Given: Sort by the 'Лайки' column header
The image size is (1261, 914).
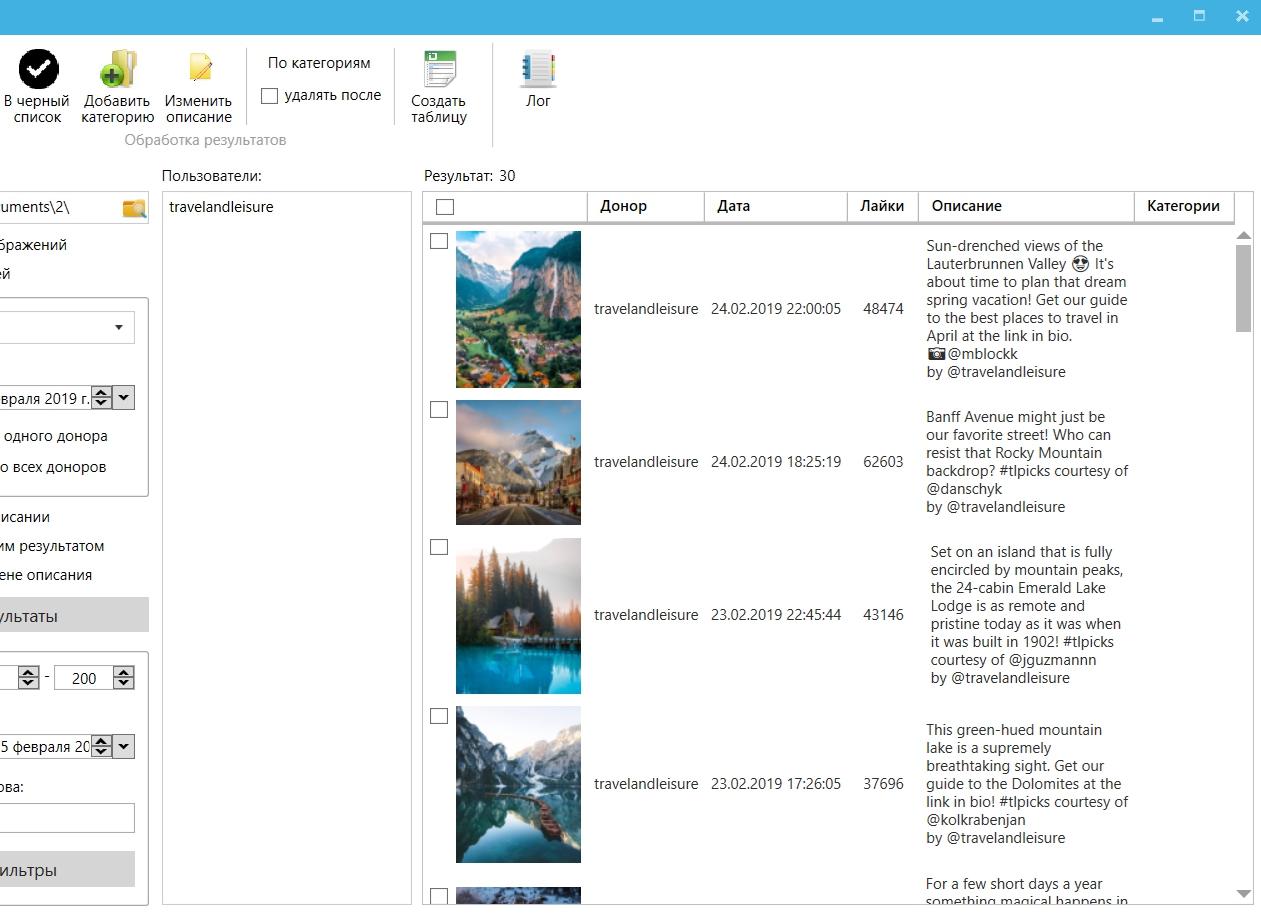Looking at the screenshot, I should coord(883,206).
